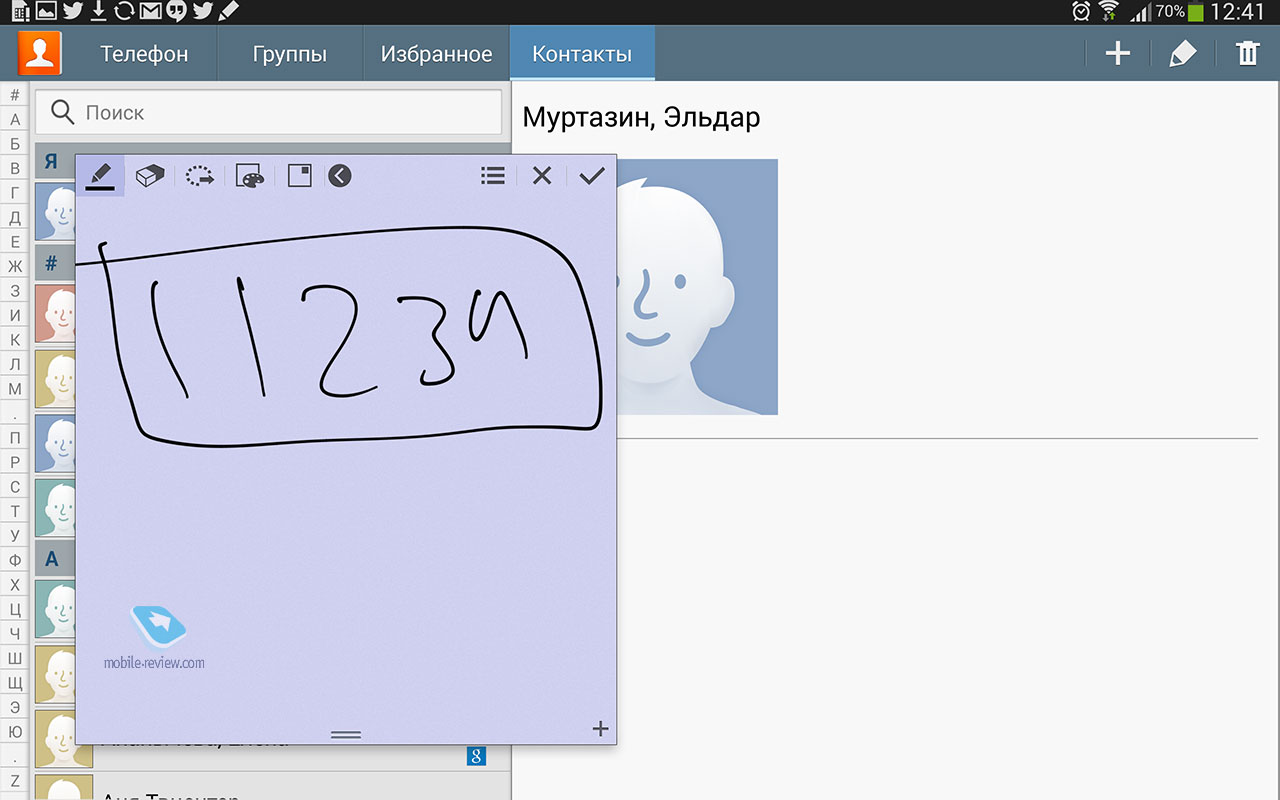1280x800 pixels.
Task: Select the pen tool in the memo toolbar
Action: click(x=100, y=176)
